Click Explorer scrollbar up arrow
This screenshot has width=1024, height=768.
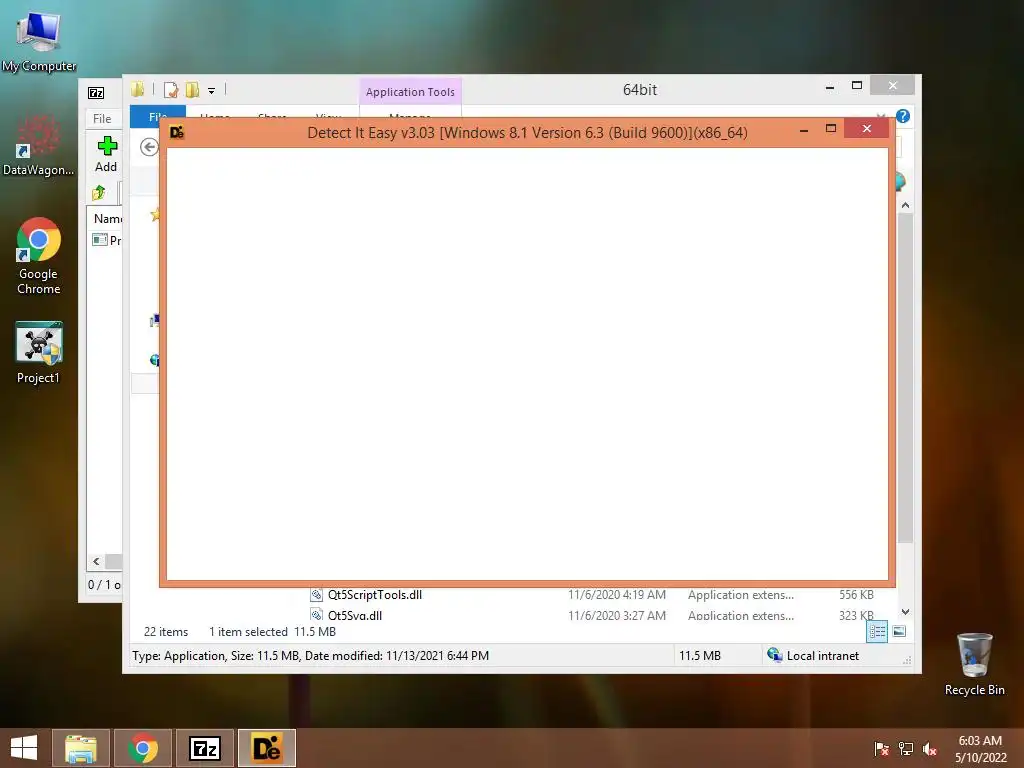pyautogui.click(x=905, y=206)
